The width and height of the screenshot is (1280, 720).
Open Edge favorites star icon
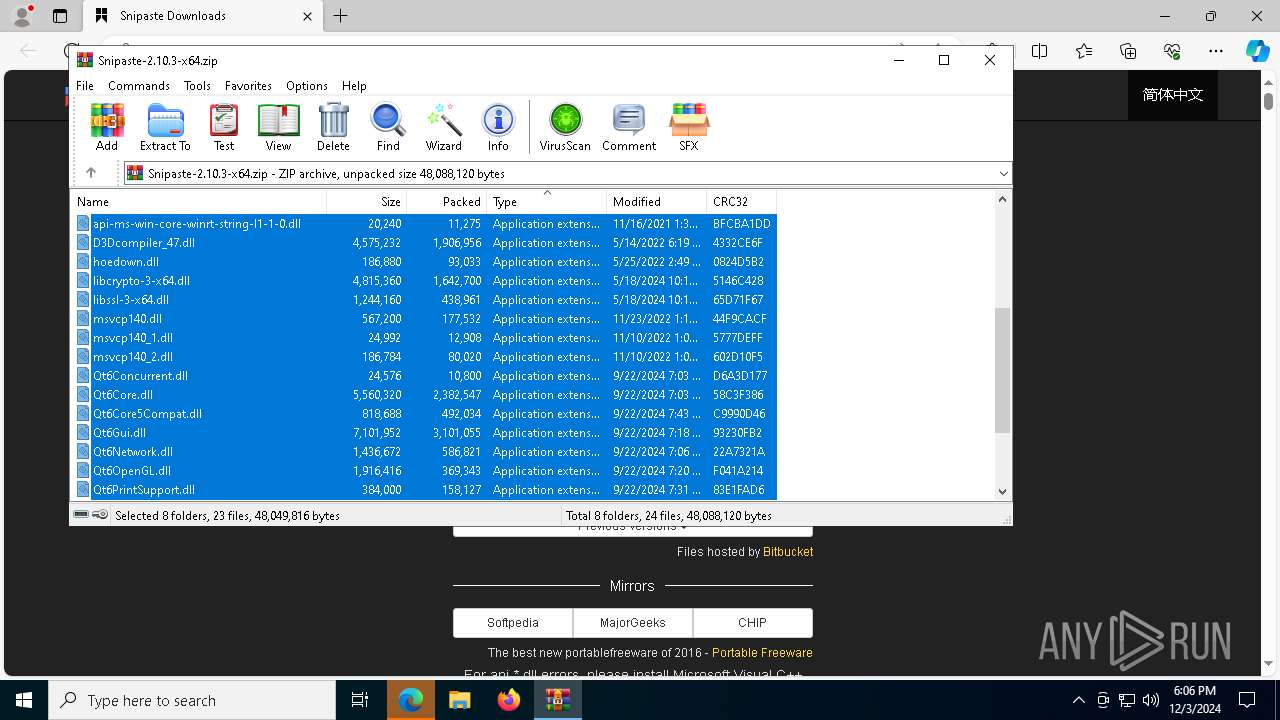[1084, 51]
